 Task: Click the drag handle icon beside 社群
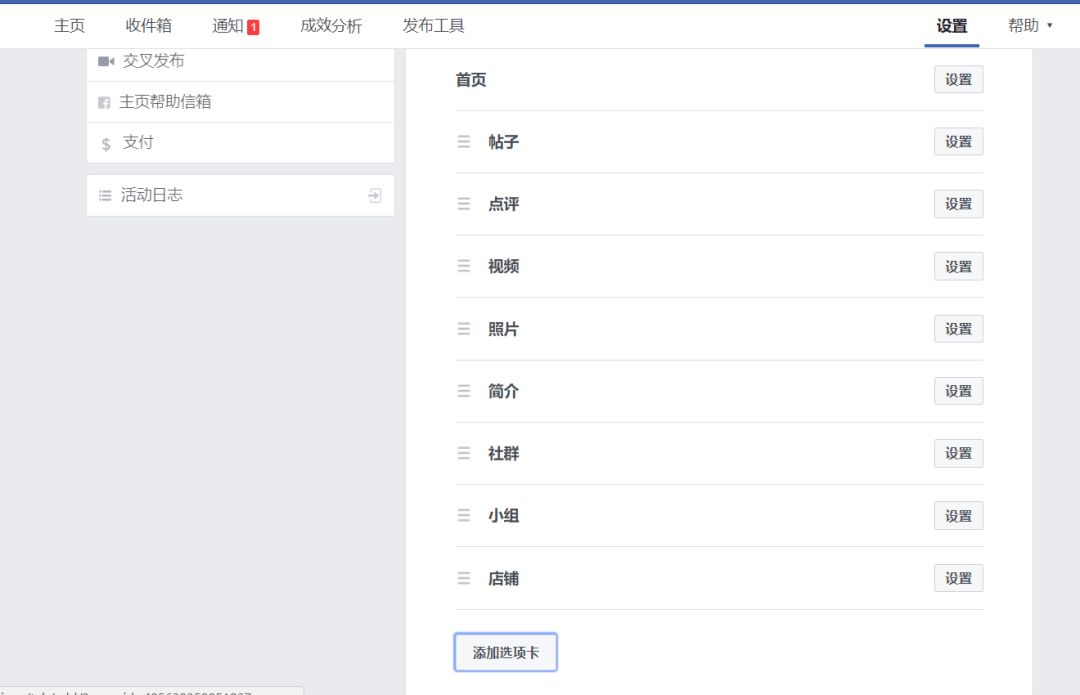[464, 453]
